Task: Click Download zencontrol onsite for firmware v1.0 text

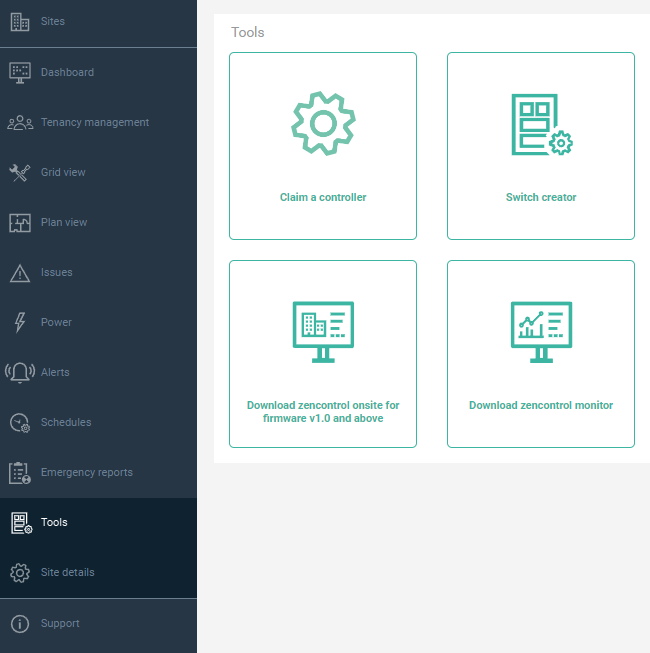Action: tap(323, 412)
